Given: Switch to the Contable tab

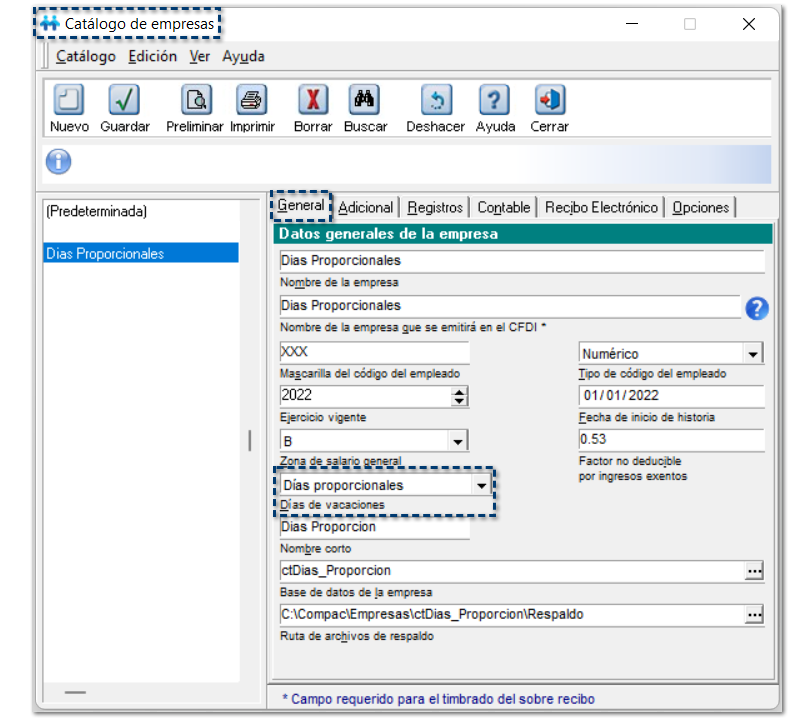Looking at the screenshot, I should [503, 207].
